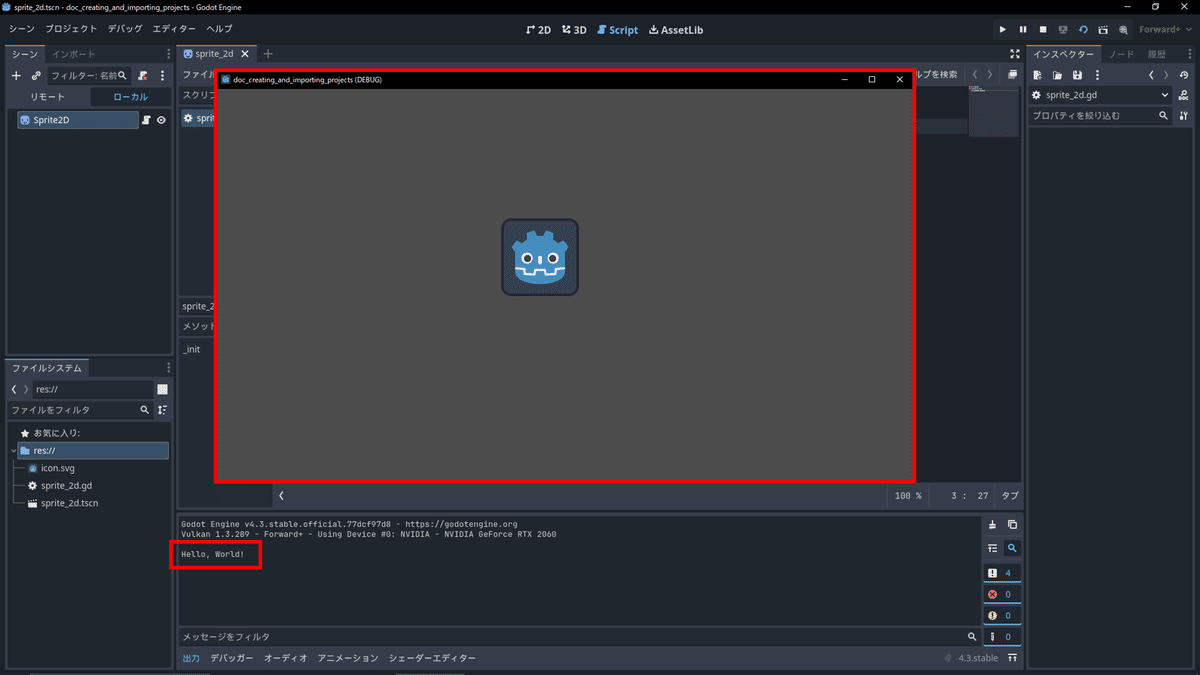
Task: Open Inspector object history list
Action: [x=1184, y=75]
